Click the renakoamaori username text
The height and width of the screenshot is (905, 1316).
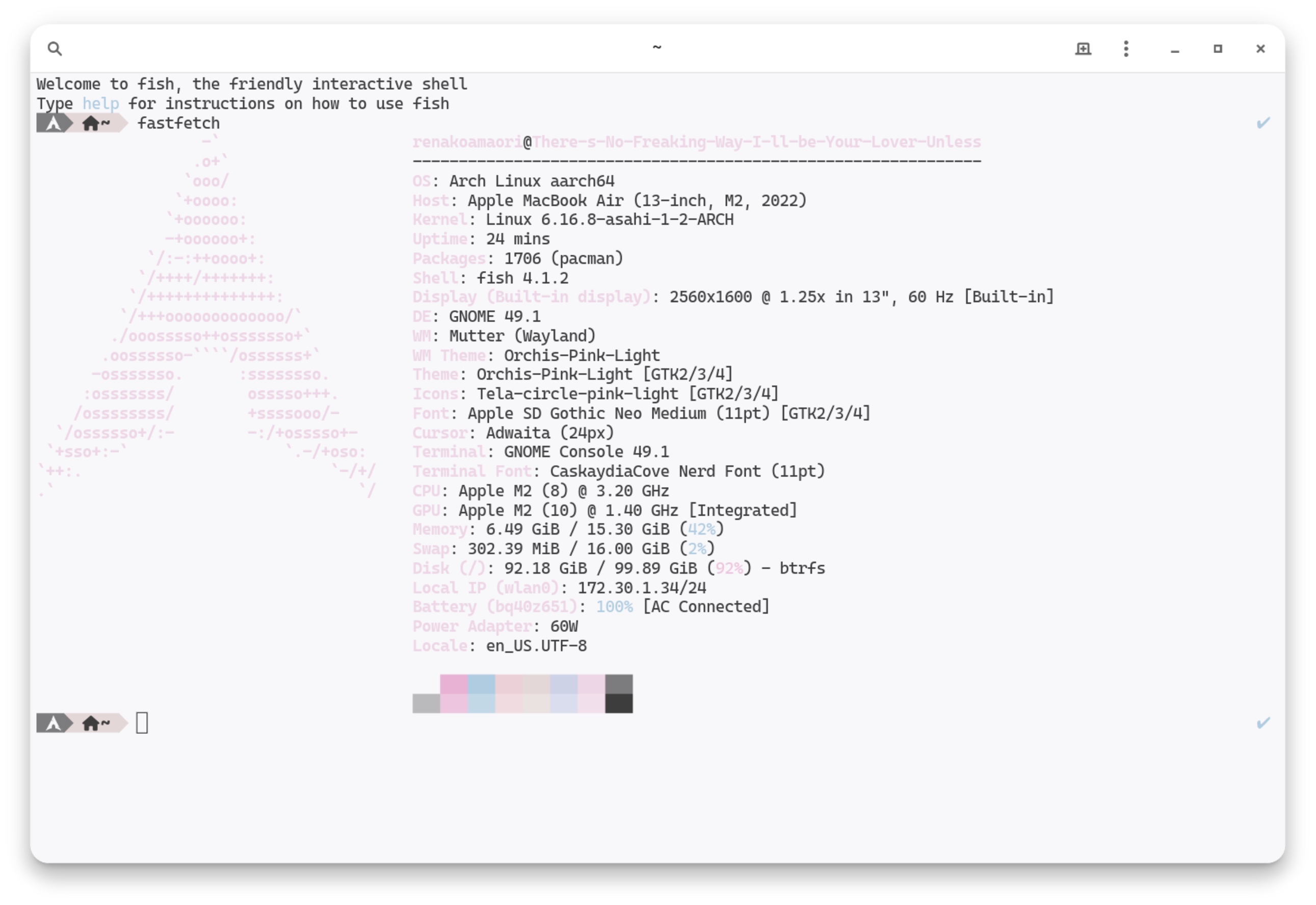click(x=467, y=142)
